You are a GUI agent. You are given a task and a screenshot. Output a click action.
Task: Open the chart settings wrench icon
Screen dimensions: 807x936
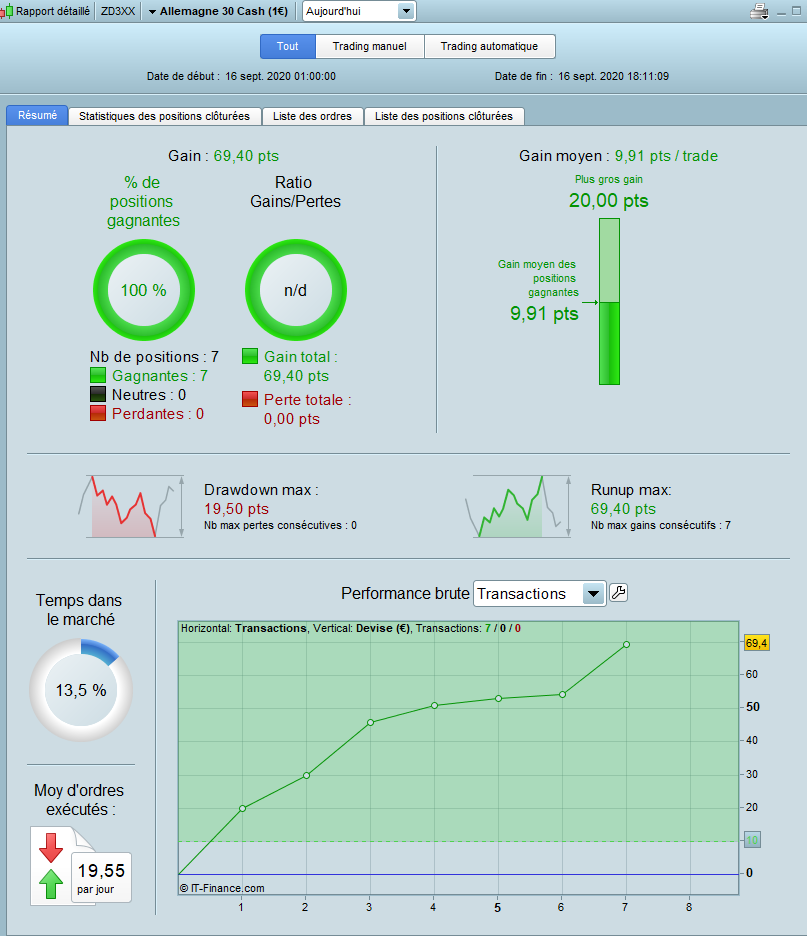click(x=618, y=593)
